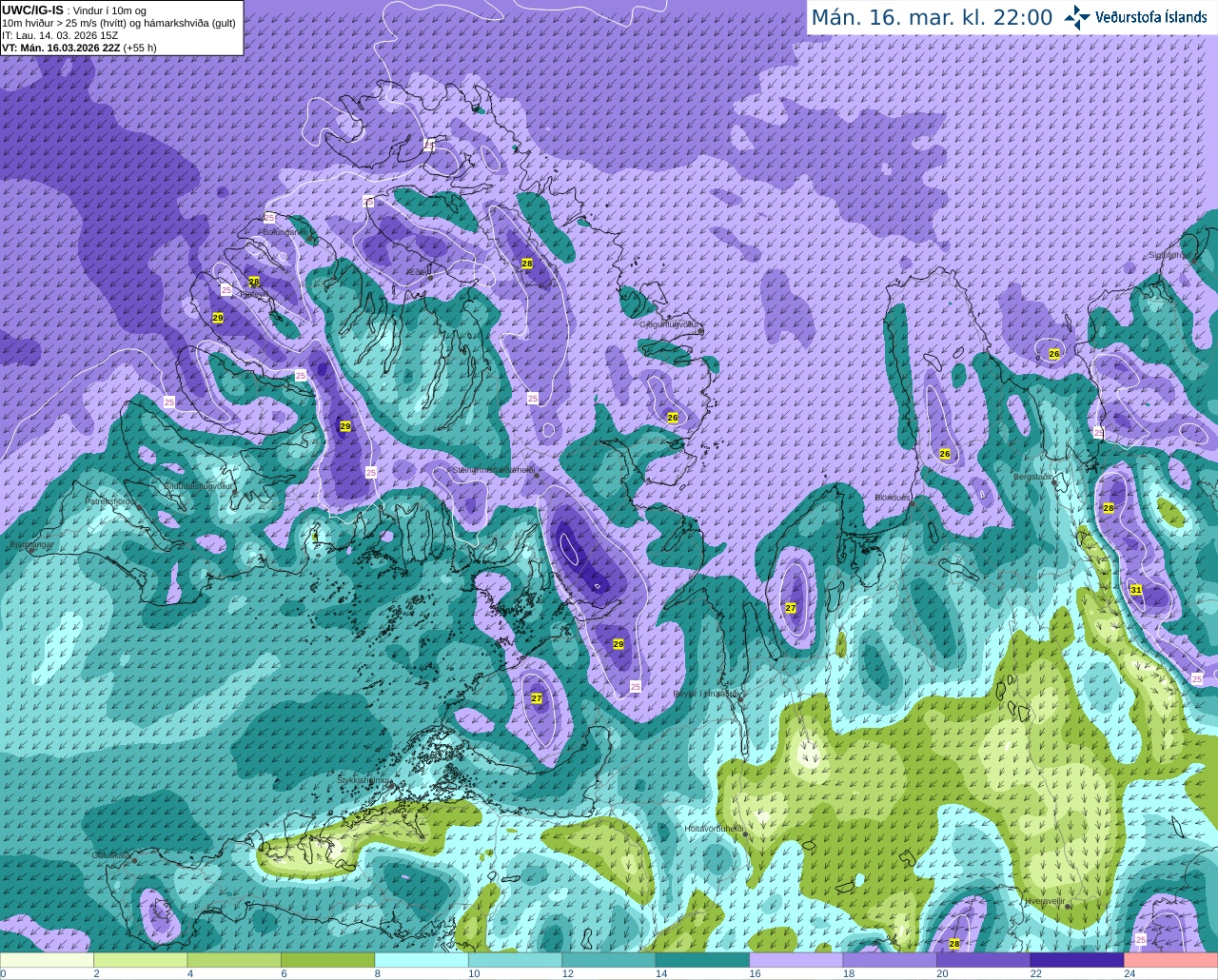Pick the 16–18 m/s lavender legend swatch
This screenshot has height=980, width=1218.
click(796, 960)
